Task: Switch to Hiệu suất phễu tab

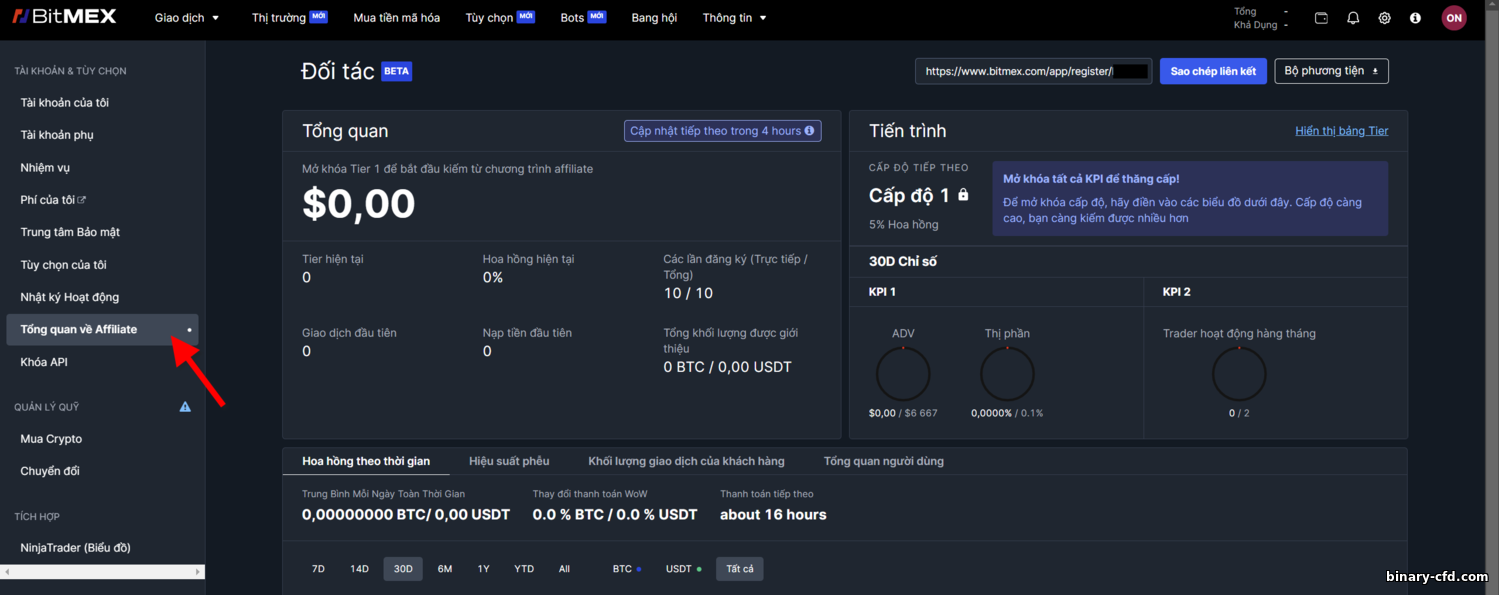Action: [509, 461]
